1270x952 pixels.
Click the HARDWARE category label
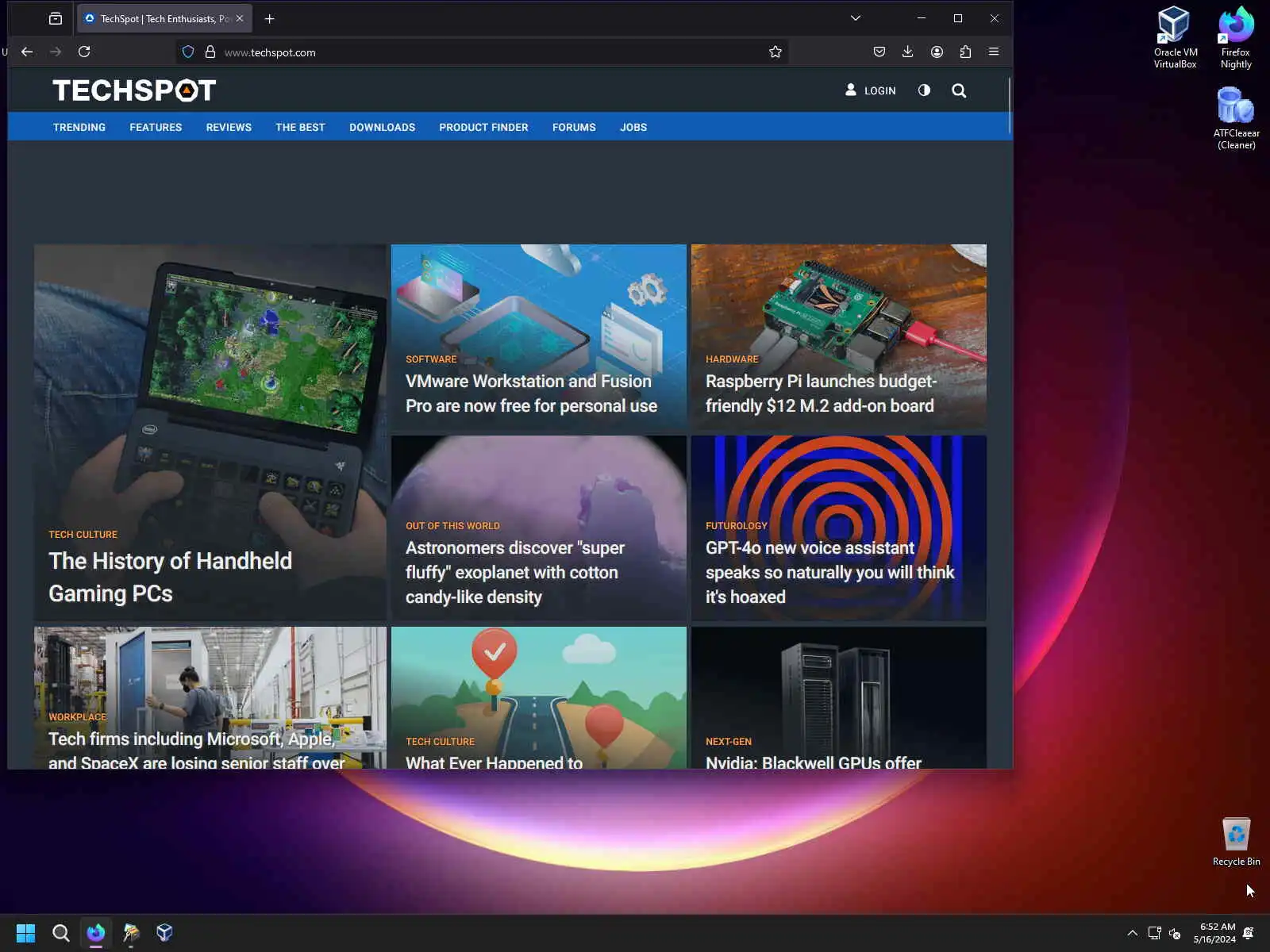point(732,359)
